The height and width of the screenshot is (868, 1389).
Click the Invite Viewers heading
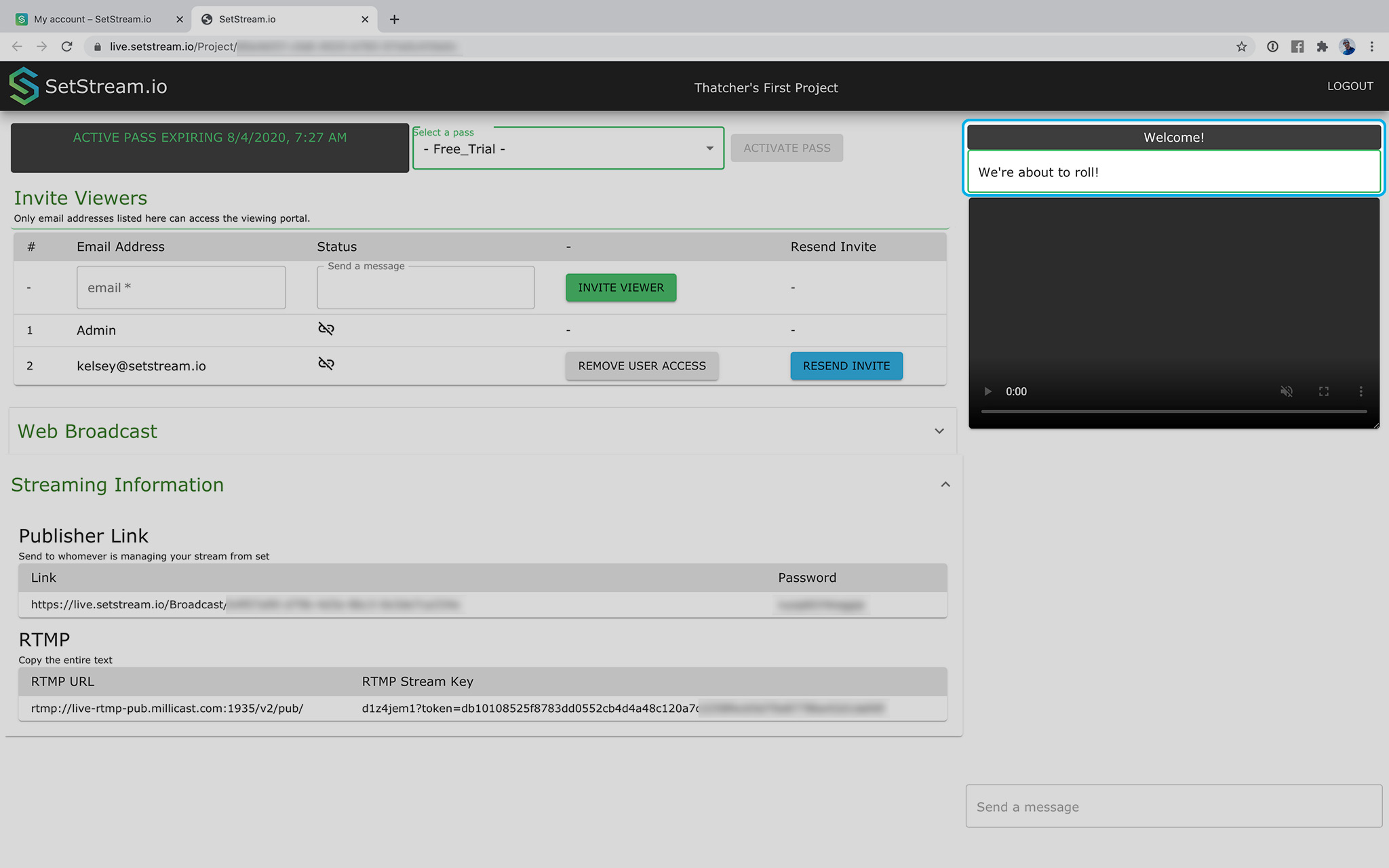click(x=81, y=198)
